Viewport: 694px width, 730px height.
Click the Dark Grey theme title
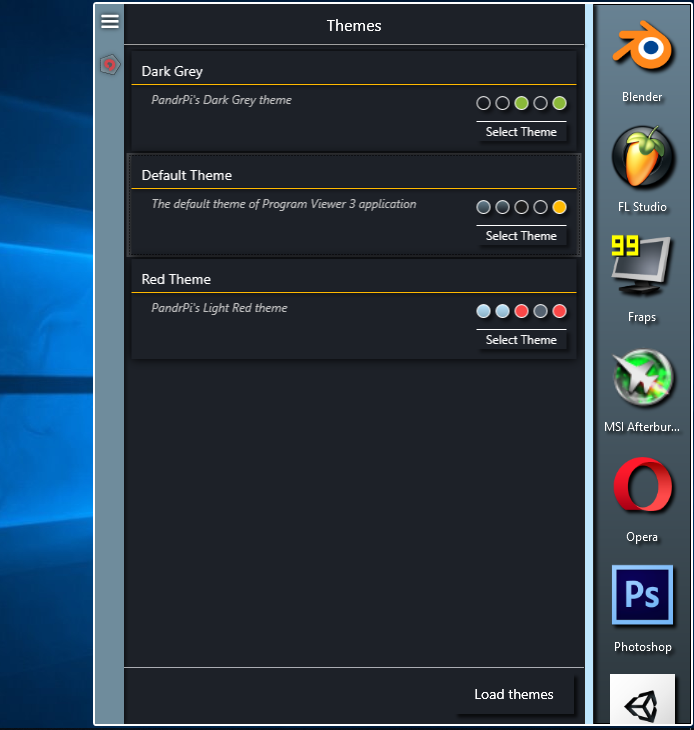(172, 72)
